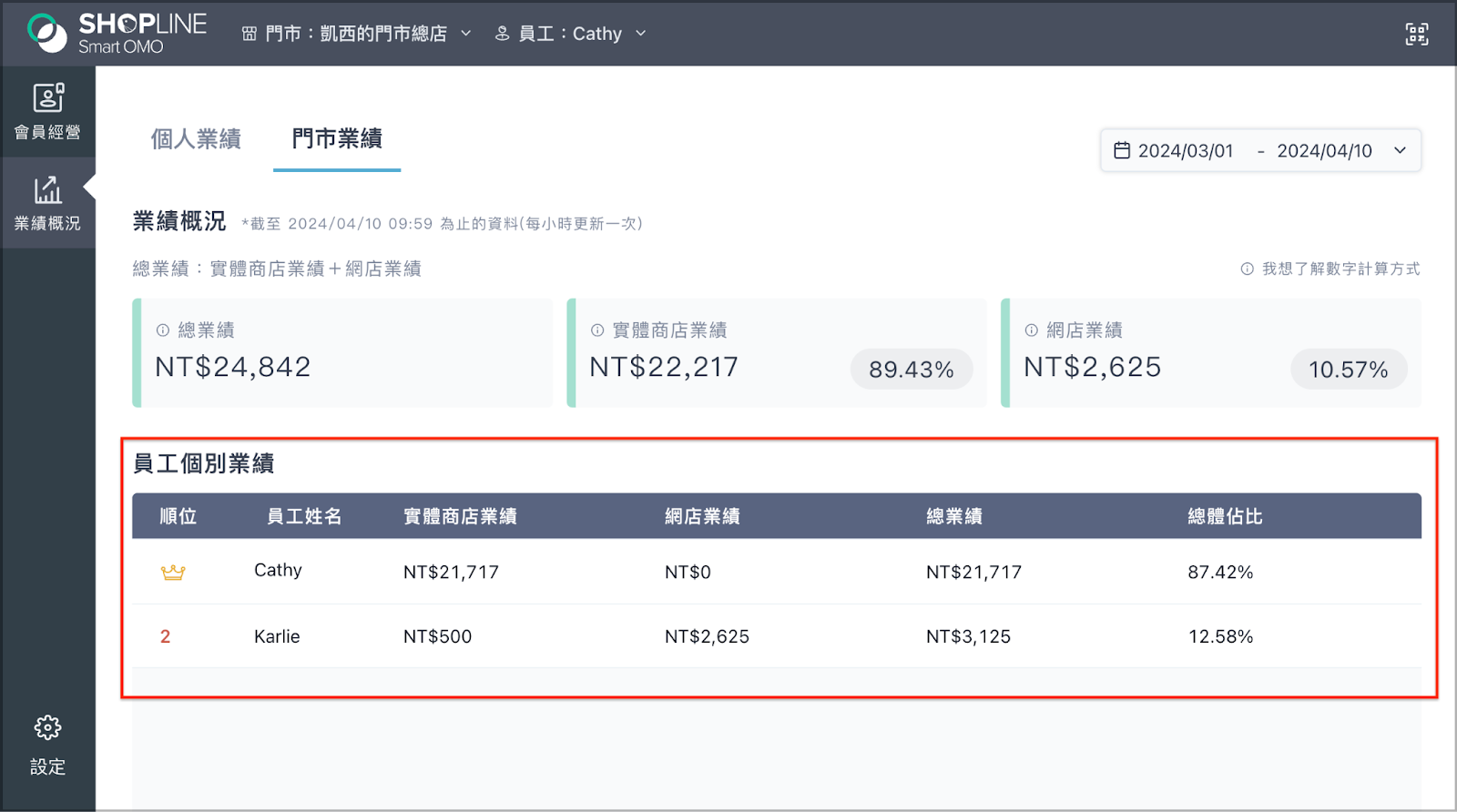Click the 總體佔比 column header
1457x812 pixels.
(1226, 516)
